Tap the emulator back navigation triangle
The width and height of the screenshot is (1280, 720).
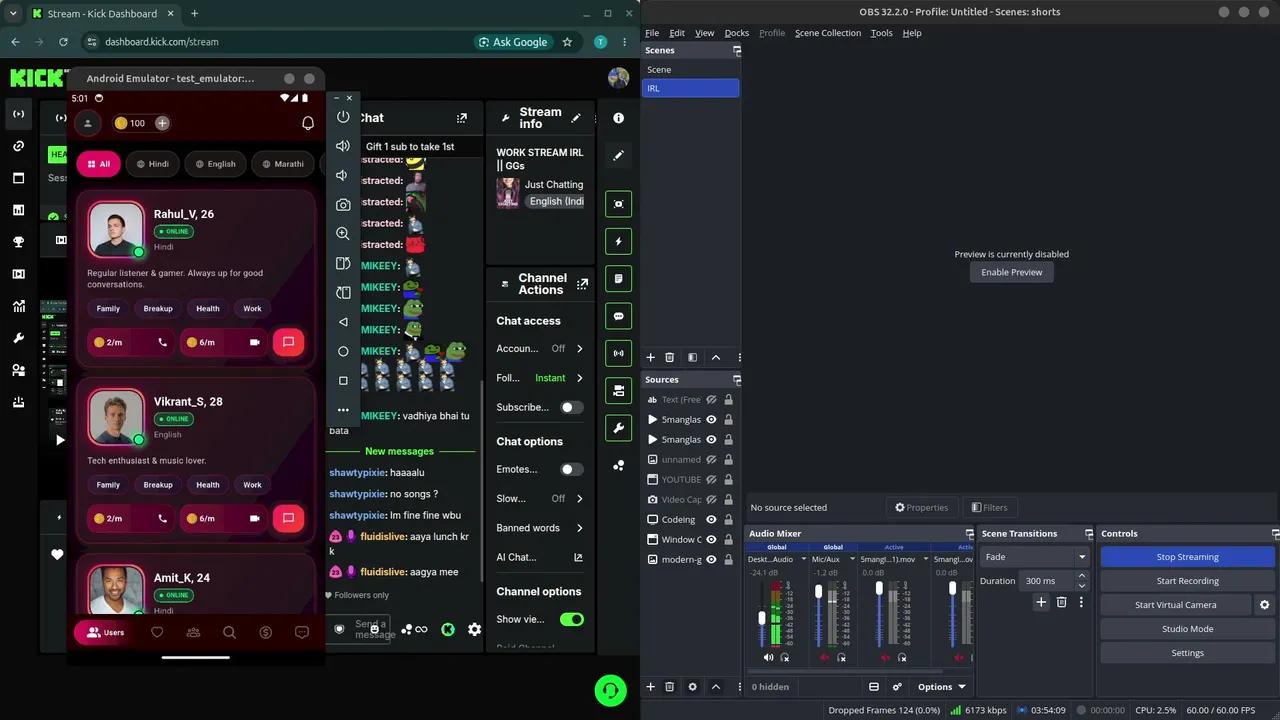click(343, 322)
